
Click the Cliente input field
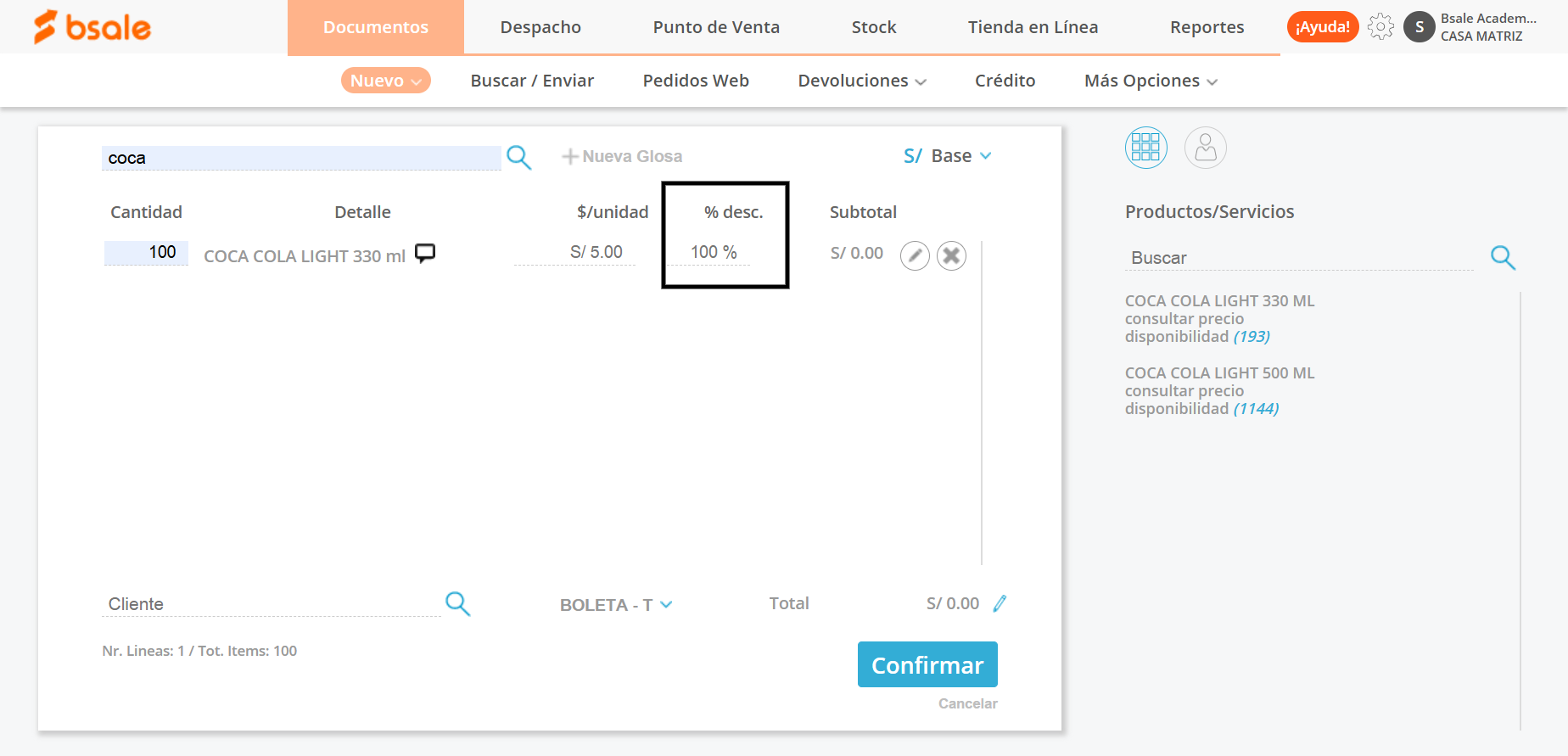point(271,604)
